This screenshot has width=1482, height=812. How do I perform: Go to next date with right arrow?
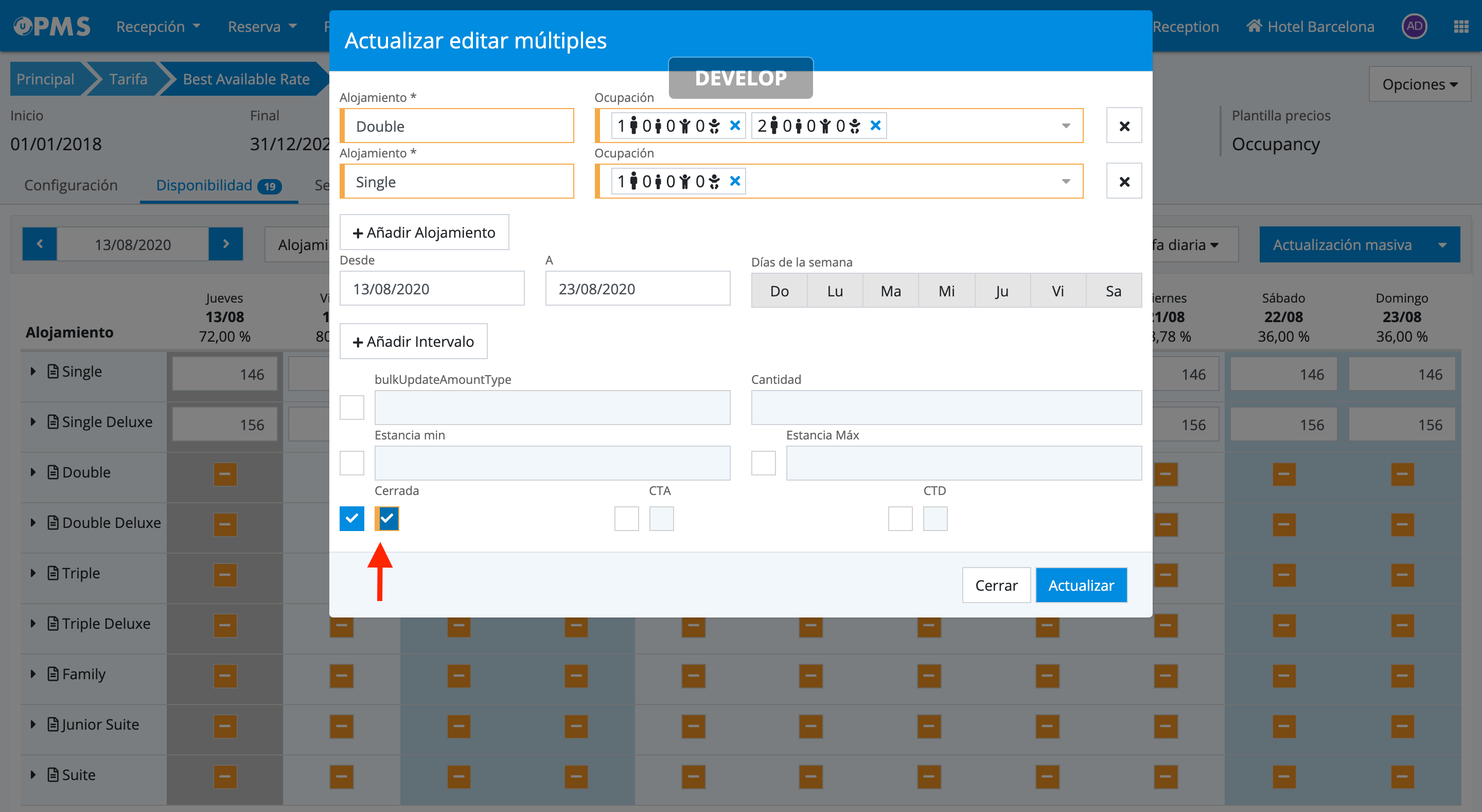(x=225, y=244)
